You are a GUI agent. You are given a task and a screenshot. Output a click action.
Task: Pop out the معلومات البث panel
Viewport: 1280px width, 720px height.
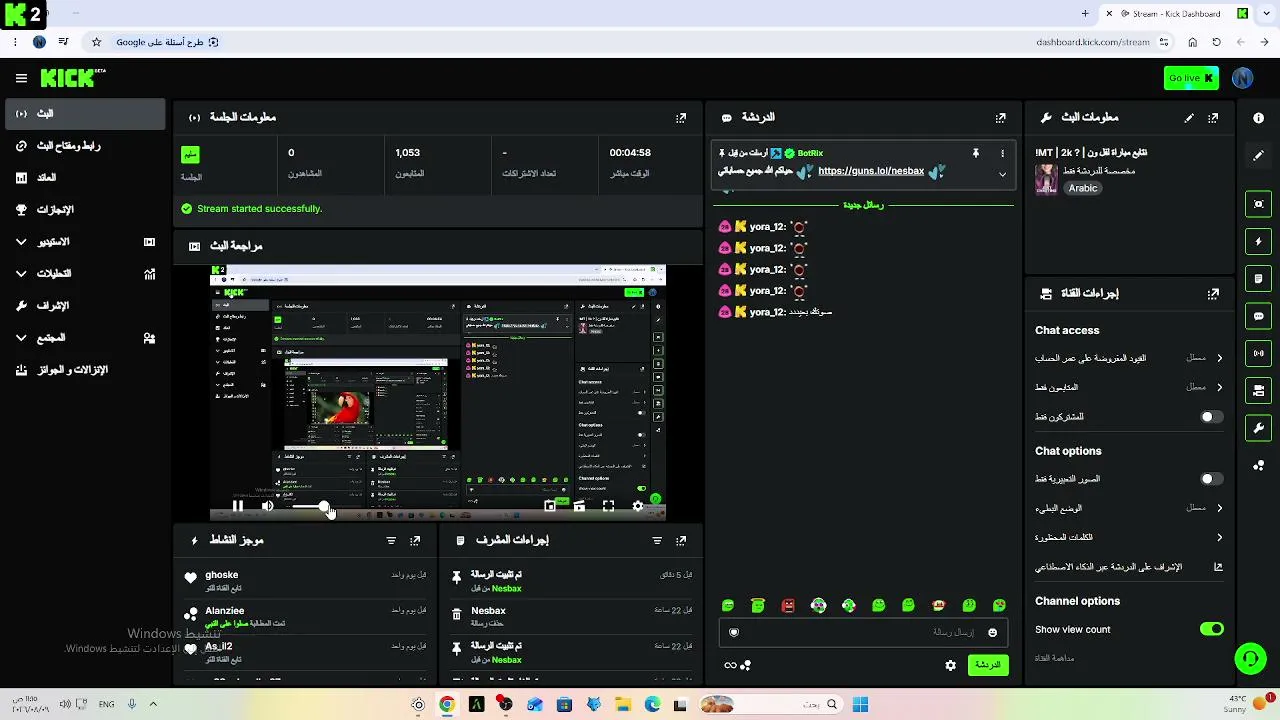pyautogui.click(x=1213, y=117)
